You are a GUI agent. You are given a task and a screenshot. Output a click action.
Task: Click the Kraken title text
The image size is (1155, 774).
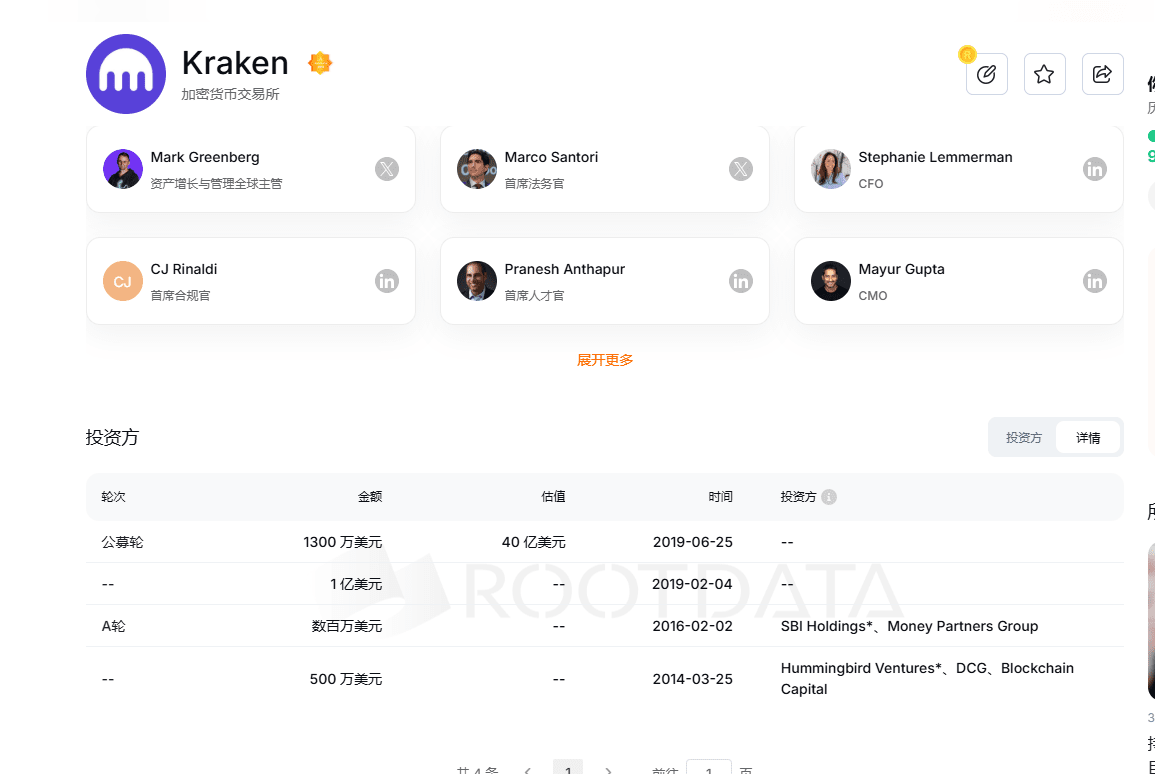[x=235, y=63]
